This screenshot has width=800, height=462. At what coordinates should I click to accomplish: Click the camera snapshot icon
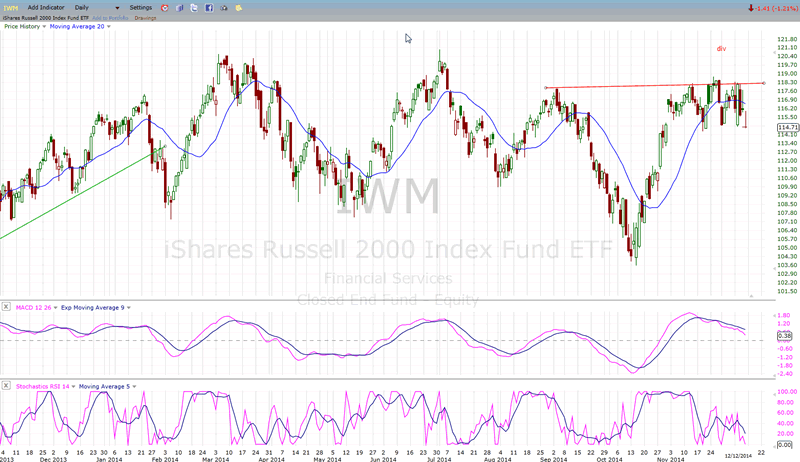pyautogui.click(x=224, y=8)
